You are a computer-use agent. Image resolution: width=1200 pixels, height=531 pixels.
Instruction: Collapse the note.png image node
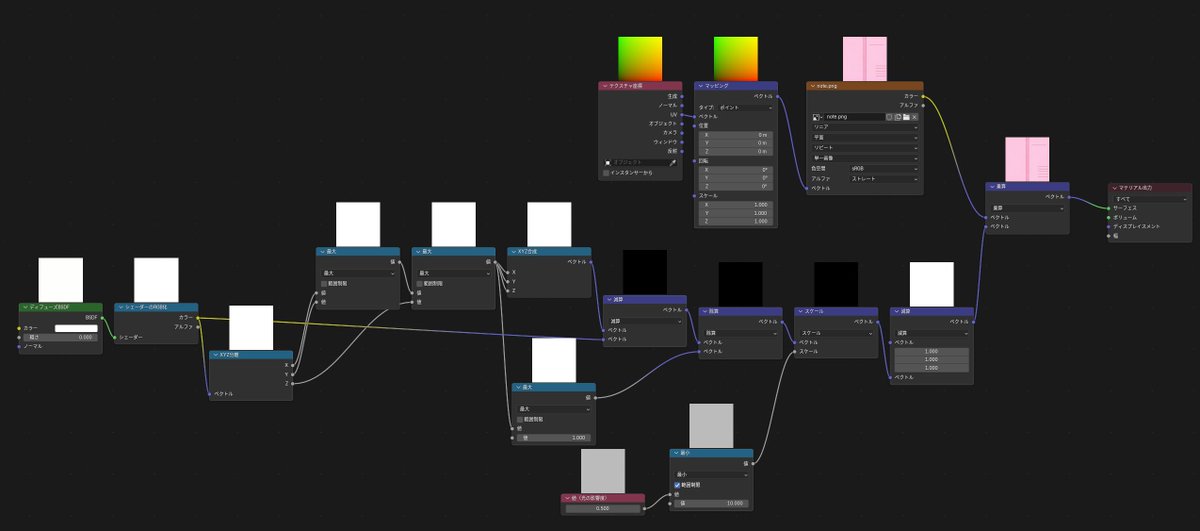813,86
